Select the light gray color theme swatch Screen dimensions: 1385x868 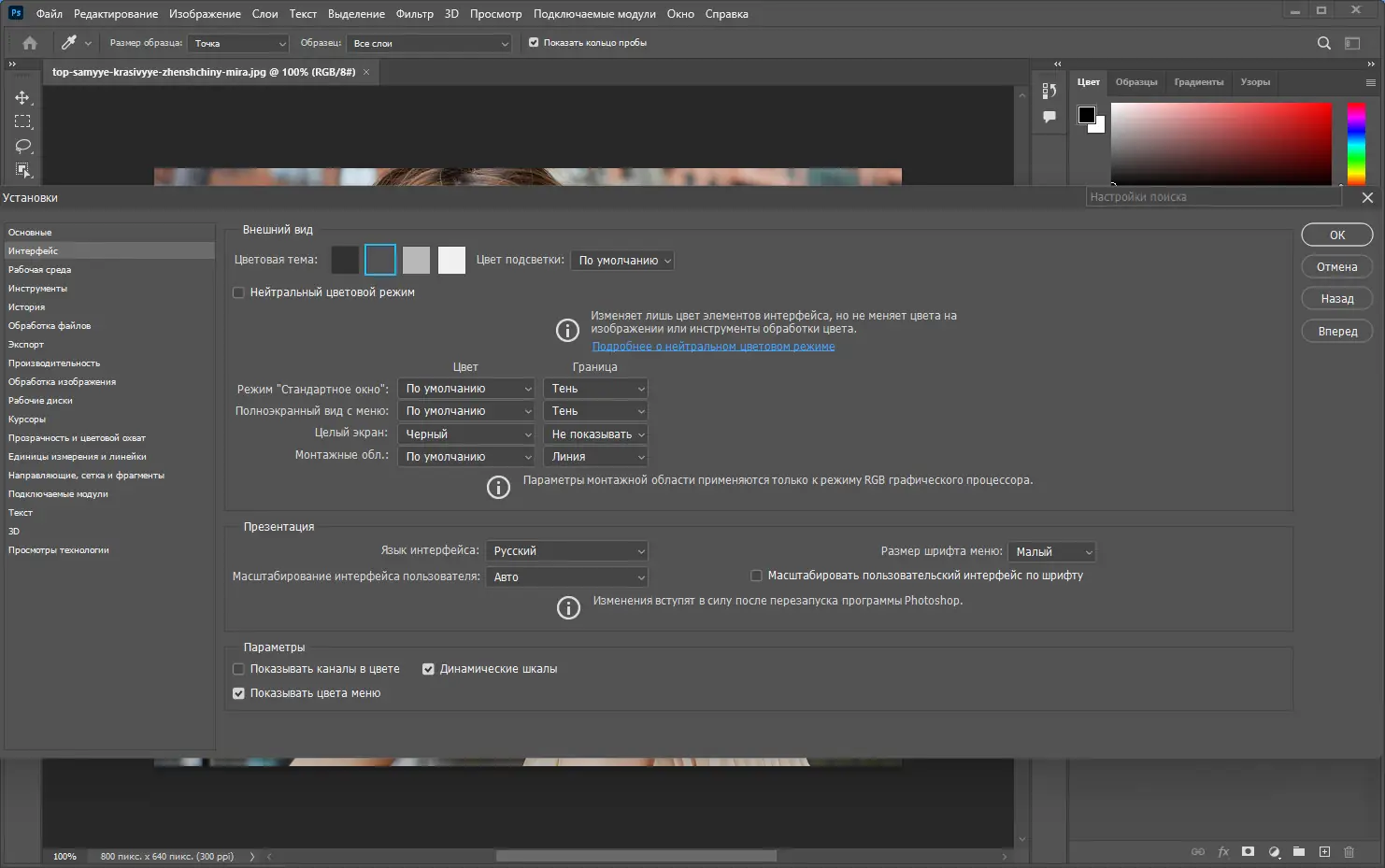click(416, 260)
